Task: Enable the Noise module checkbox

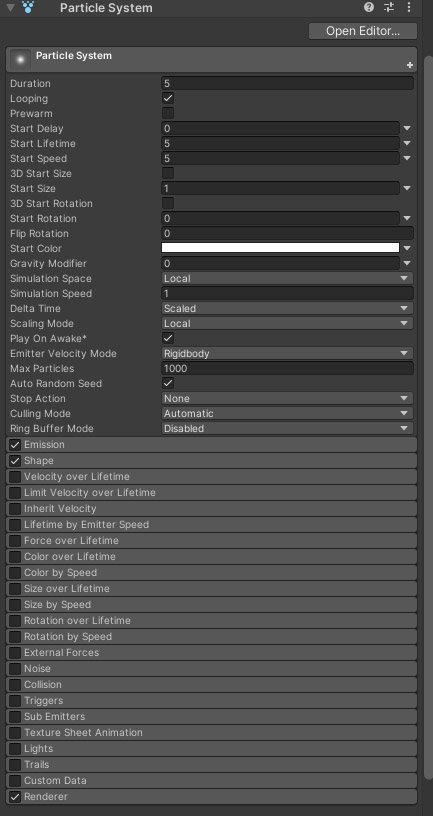Action: (15, 669)
